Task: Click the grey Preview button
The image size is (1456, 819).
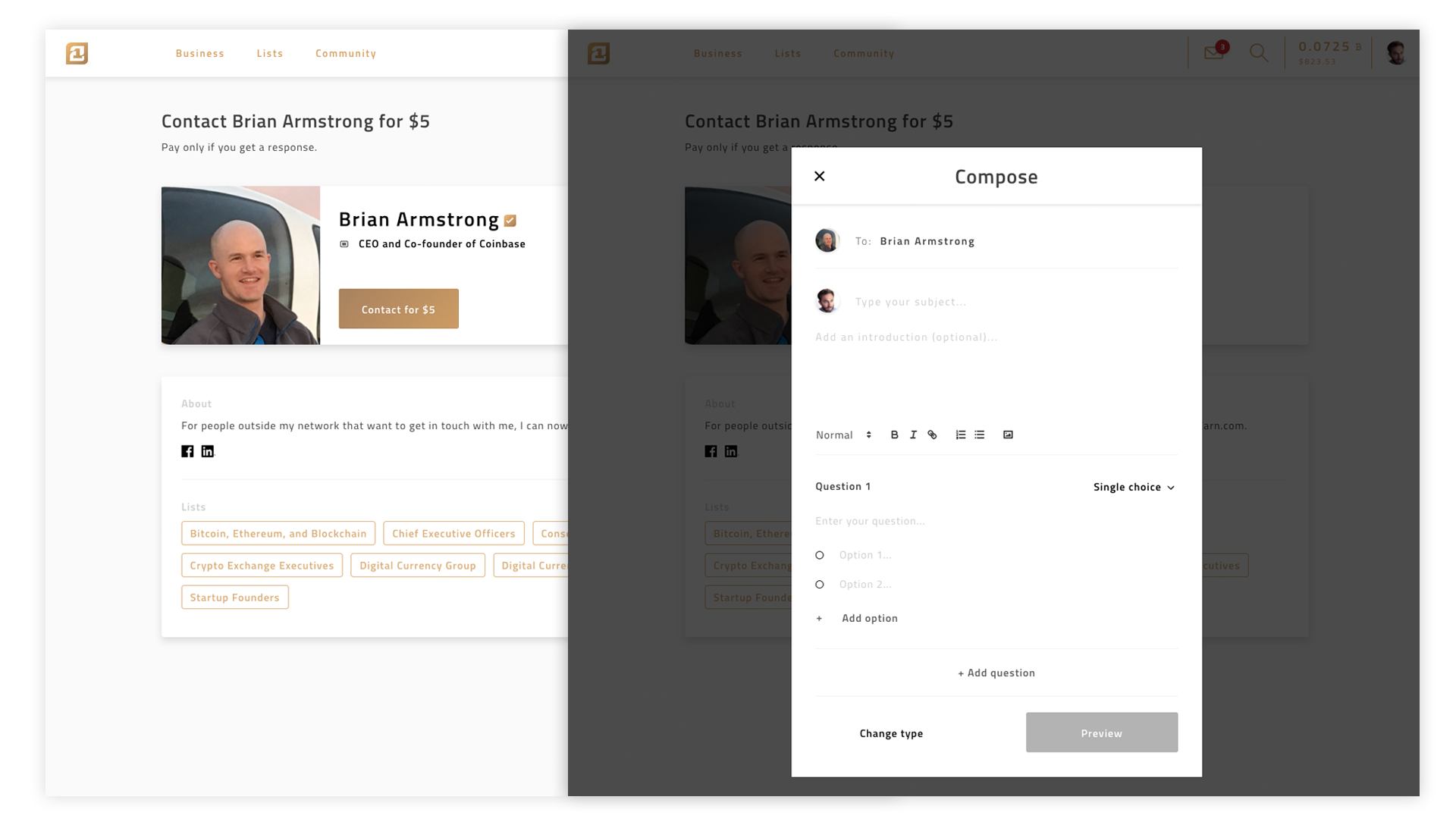Action: [x=1102, y=733]
